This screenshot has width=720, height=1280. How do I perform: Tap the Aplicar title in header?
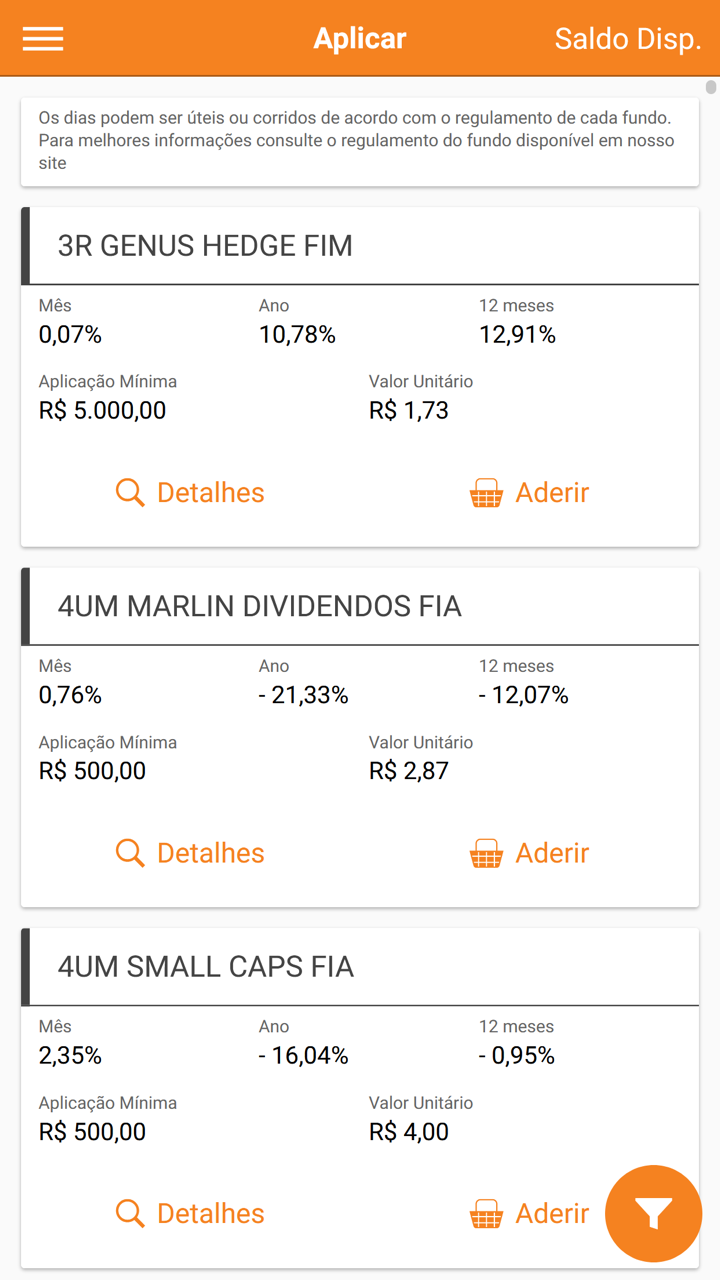point(359,39)
